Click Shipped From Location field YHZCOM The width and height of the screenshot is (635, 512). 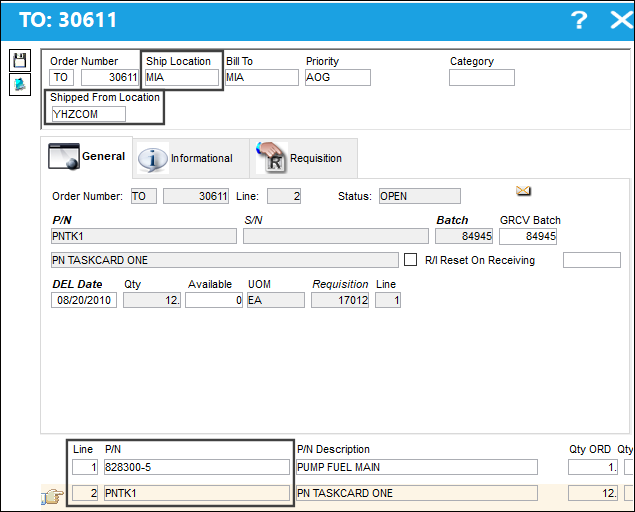tap(88, 114)
